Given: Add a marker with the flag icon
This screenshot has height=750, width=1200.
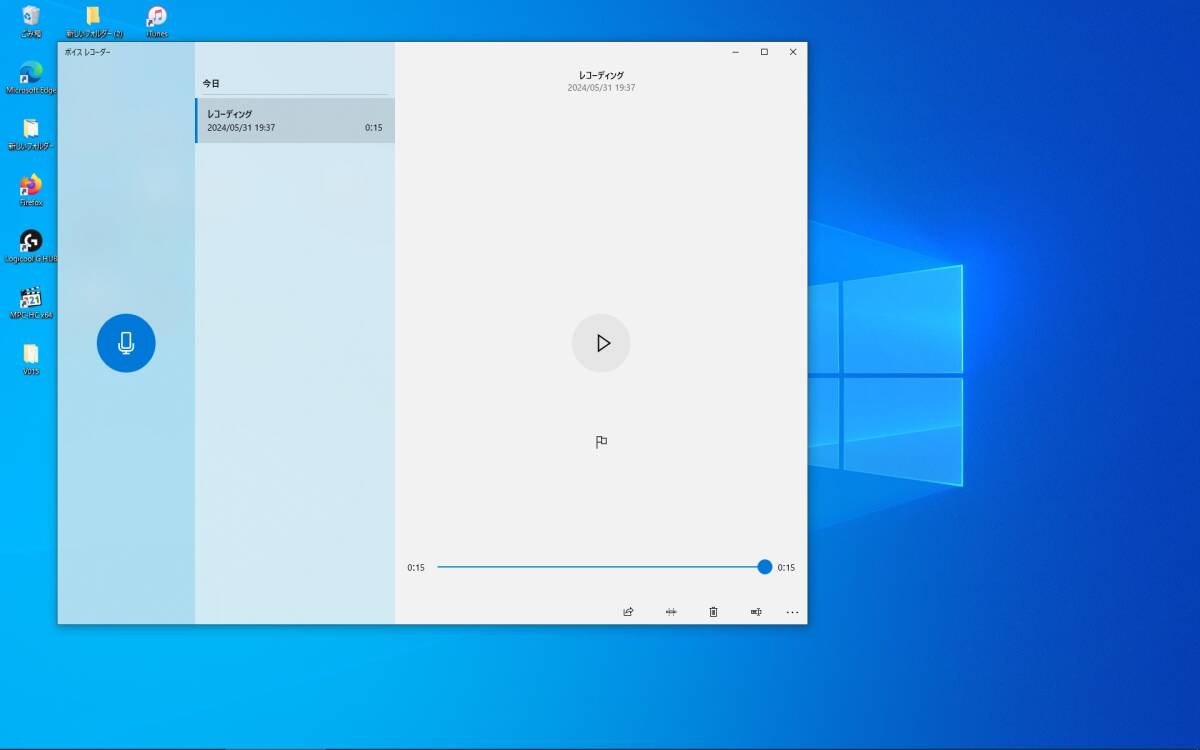Looking at the screenshot, I should click(601, 442).
